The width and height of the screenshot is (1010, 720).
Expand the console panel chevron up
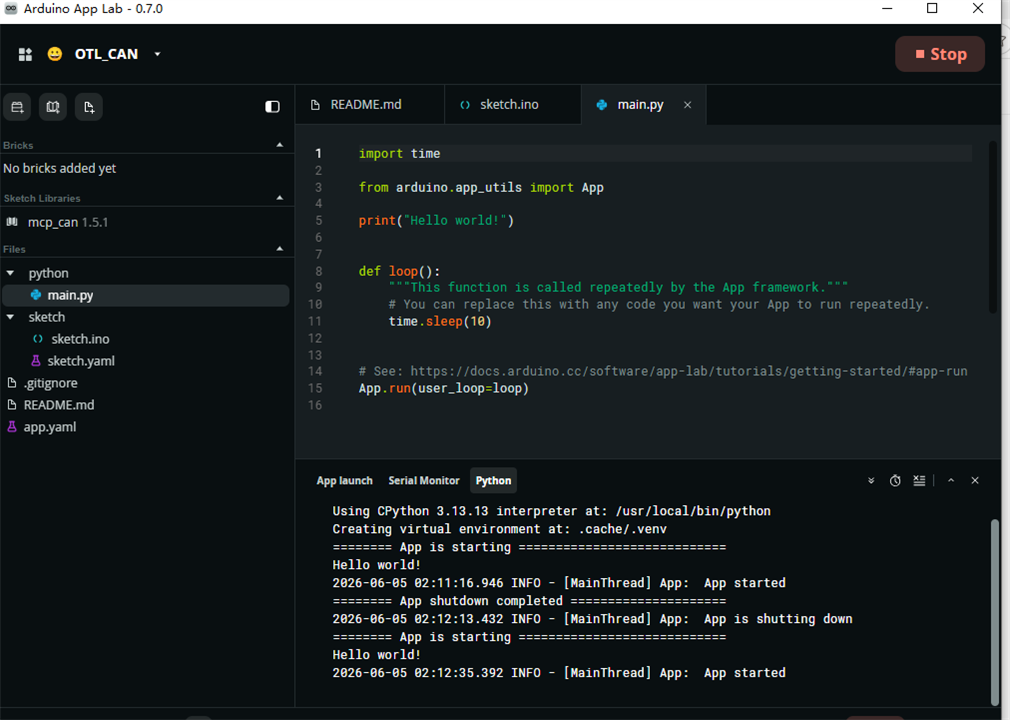951,480
